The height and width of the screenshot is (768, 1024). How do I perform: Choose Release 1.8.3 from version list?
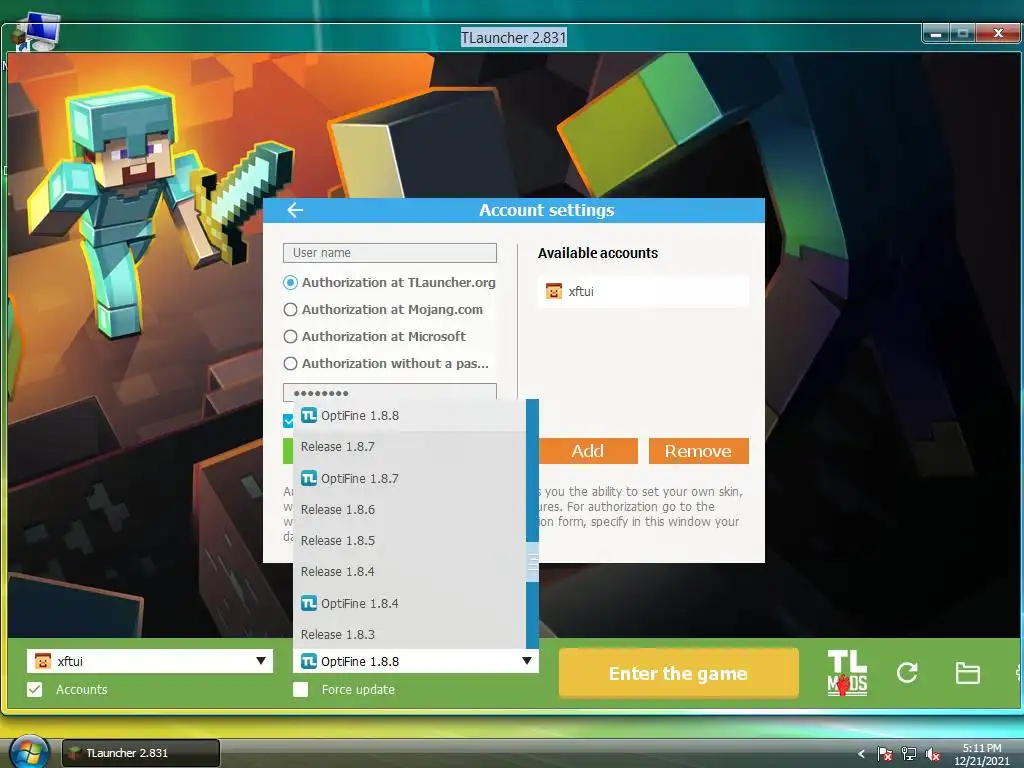click(409, 633)
